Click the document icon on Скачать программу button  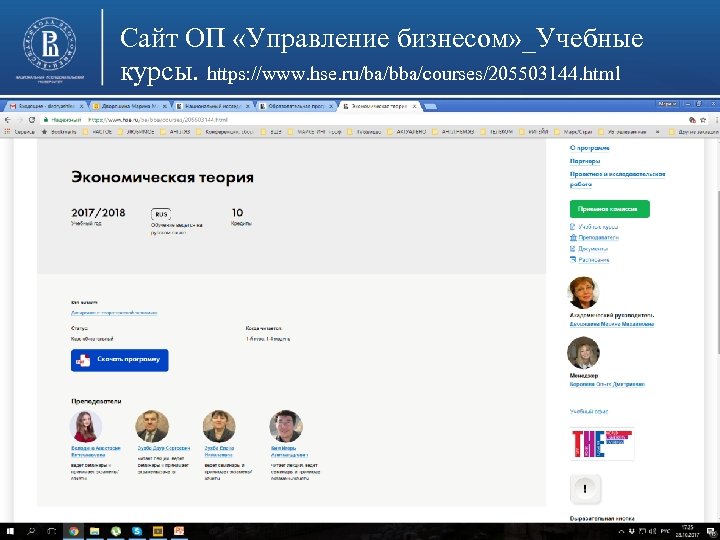click(x=83, y=360)
